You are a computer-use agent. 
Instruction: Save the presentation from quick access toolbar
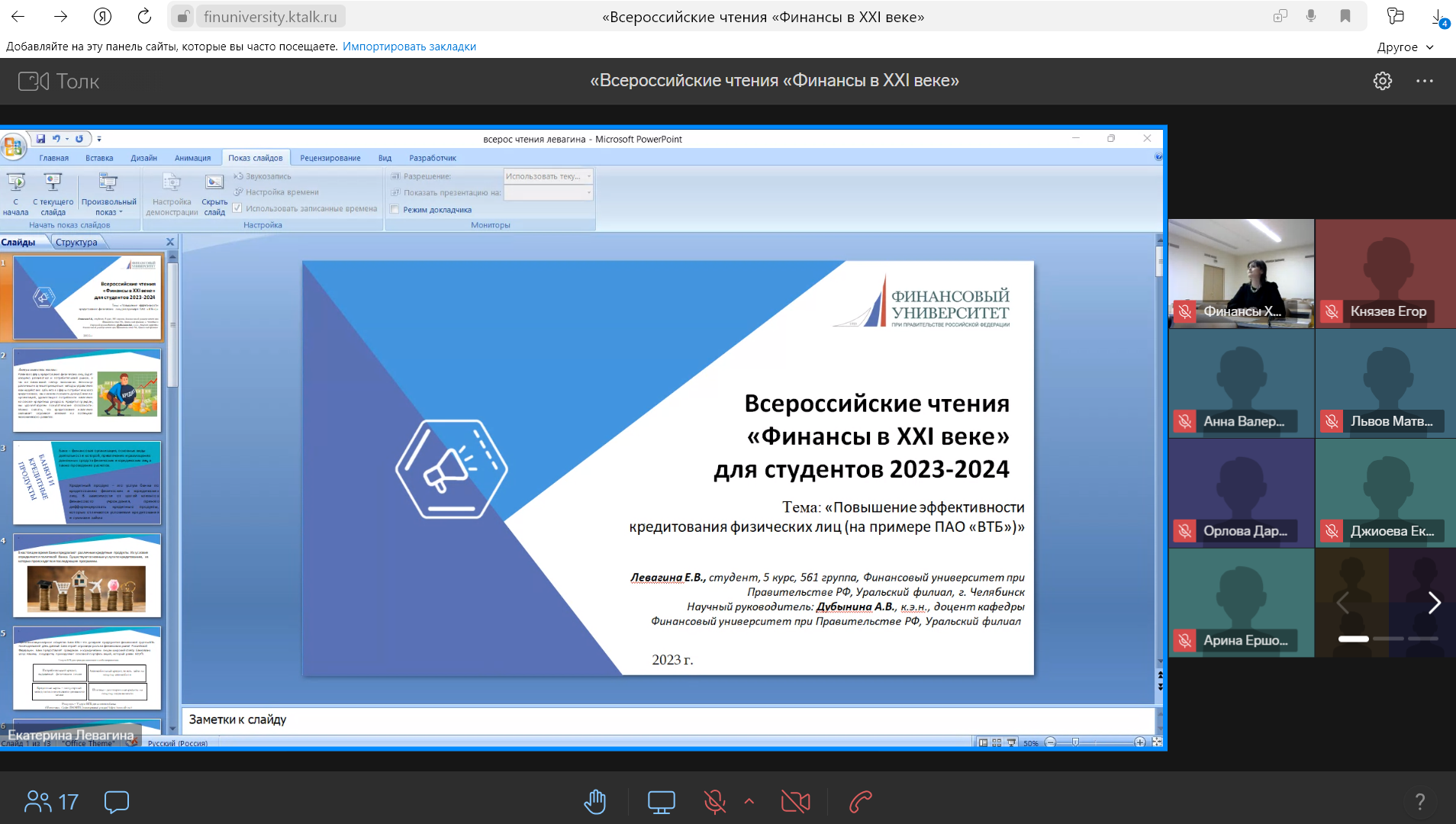pyautogui.click(x=40, y=139)
